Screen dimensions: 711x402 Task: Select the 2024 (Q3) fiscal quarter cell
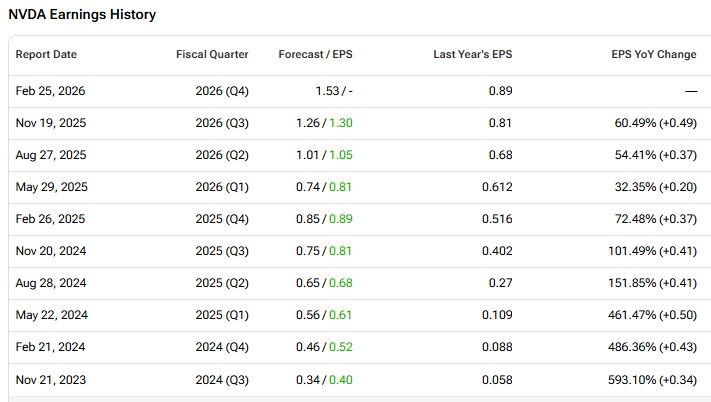[222, 379]
